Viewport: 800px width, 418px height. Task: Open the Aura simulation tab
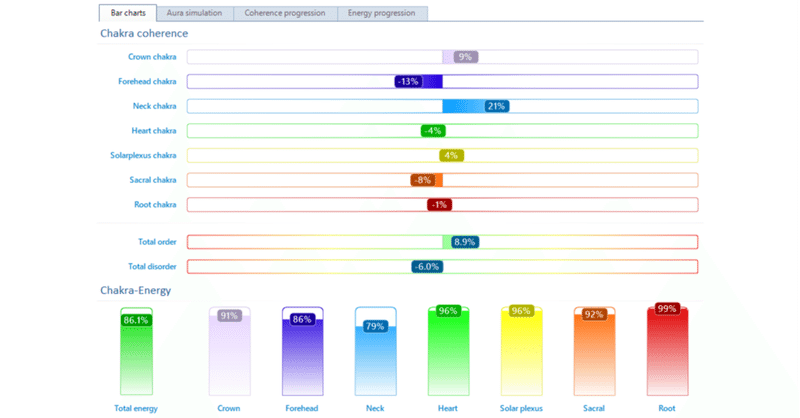[194, 13]
